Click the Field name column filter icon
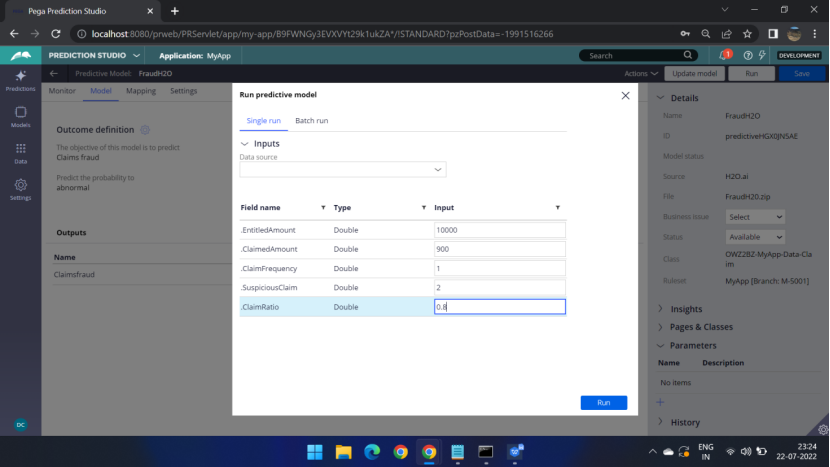 tap(323, 208)
